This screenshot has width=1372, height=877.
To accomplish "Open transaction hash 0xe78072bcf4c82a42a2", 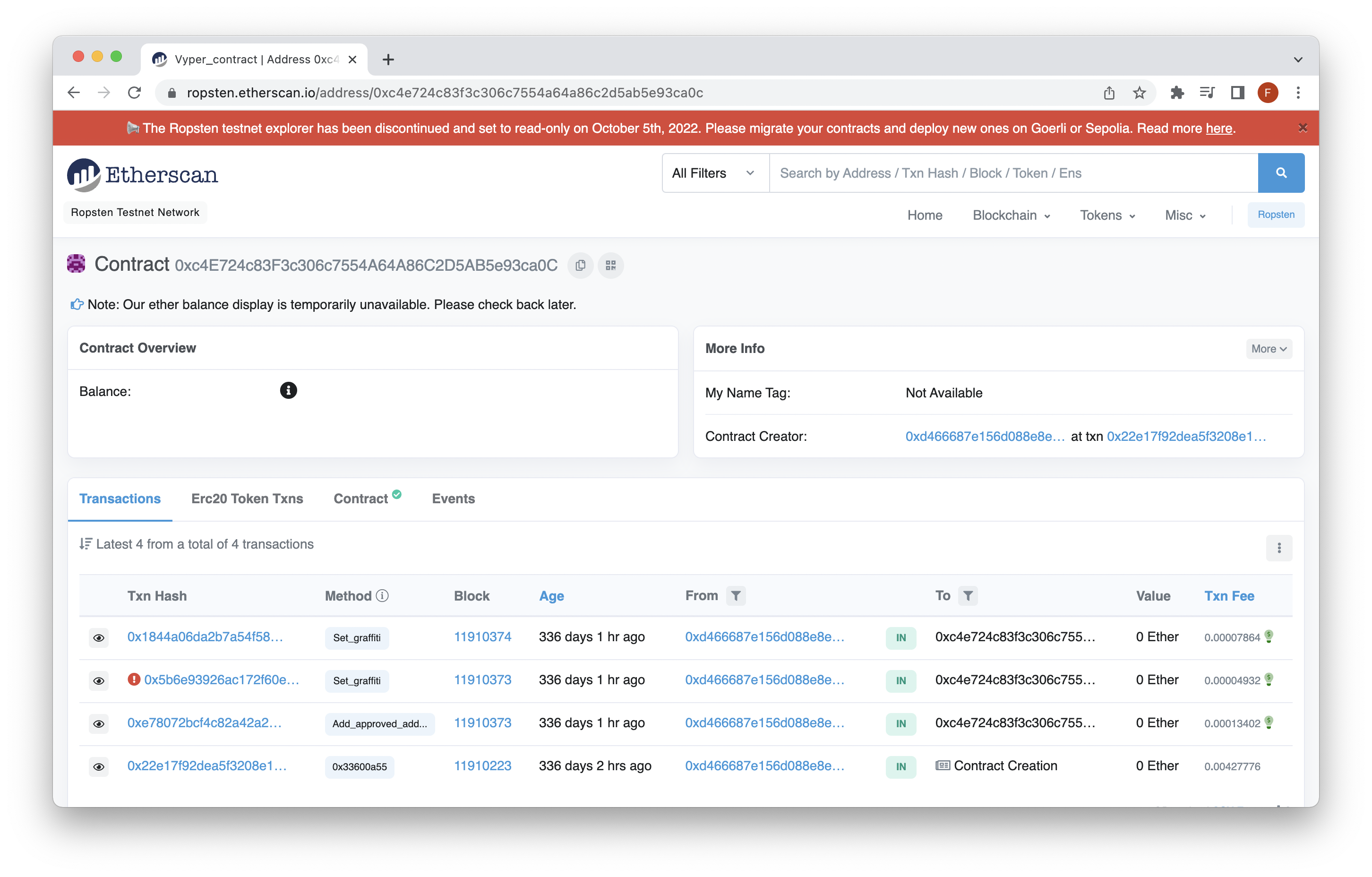I will pos(204,723).
